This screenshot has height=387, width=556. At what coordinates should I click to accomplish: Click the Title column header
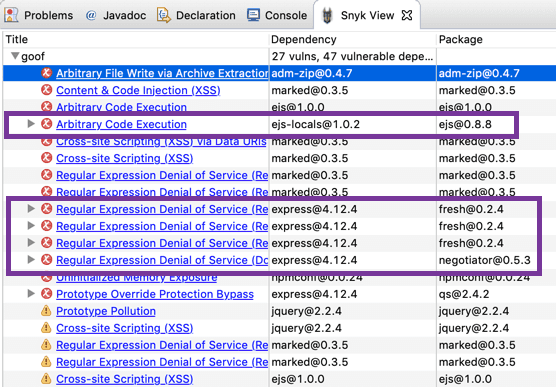click(17, 39)
